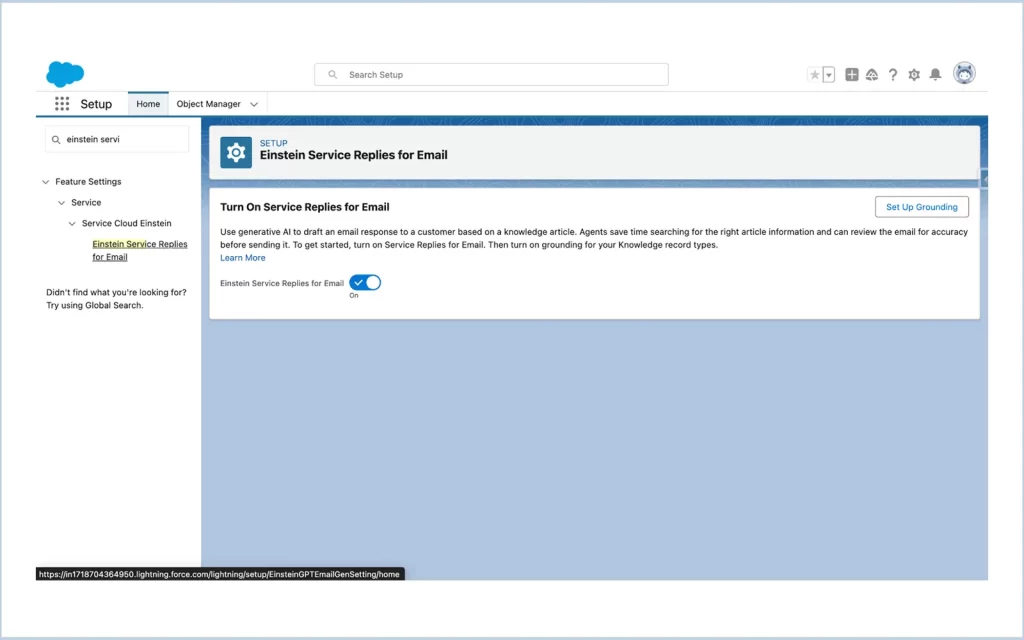Image resolution: width=1024 pixels, height=640 pixels.
Task: Collapse the Service tree node
Action: pyautogui.click(x=61, y=203)
